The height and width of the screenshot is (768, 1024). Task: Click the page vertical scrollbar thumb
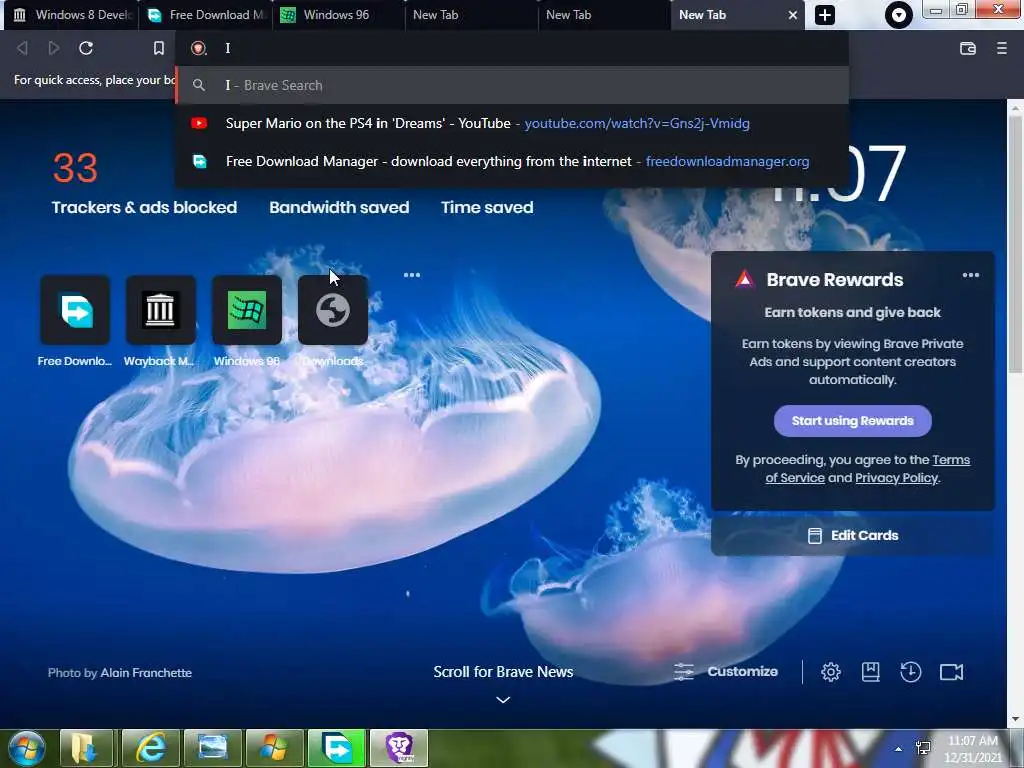[1015, 245]
